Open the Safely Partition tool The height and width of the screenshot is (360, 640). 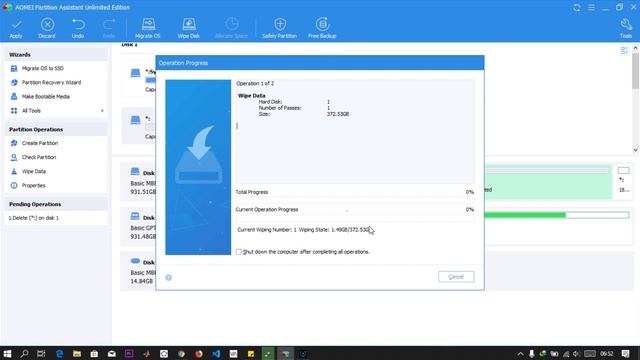pyautogui.click(x=280, y=28)
